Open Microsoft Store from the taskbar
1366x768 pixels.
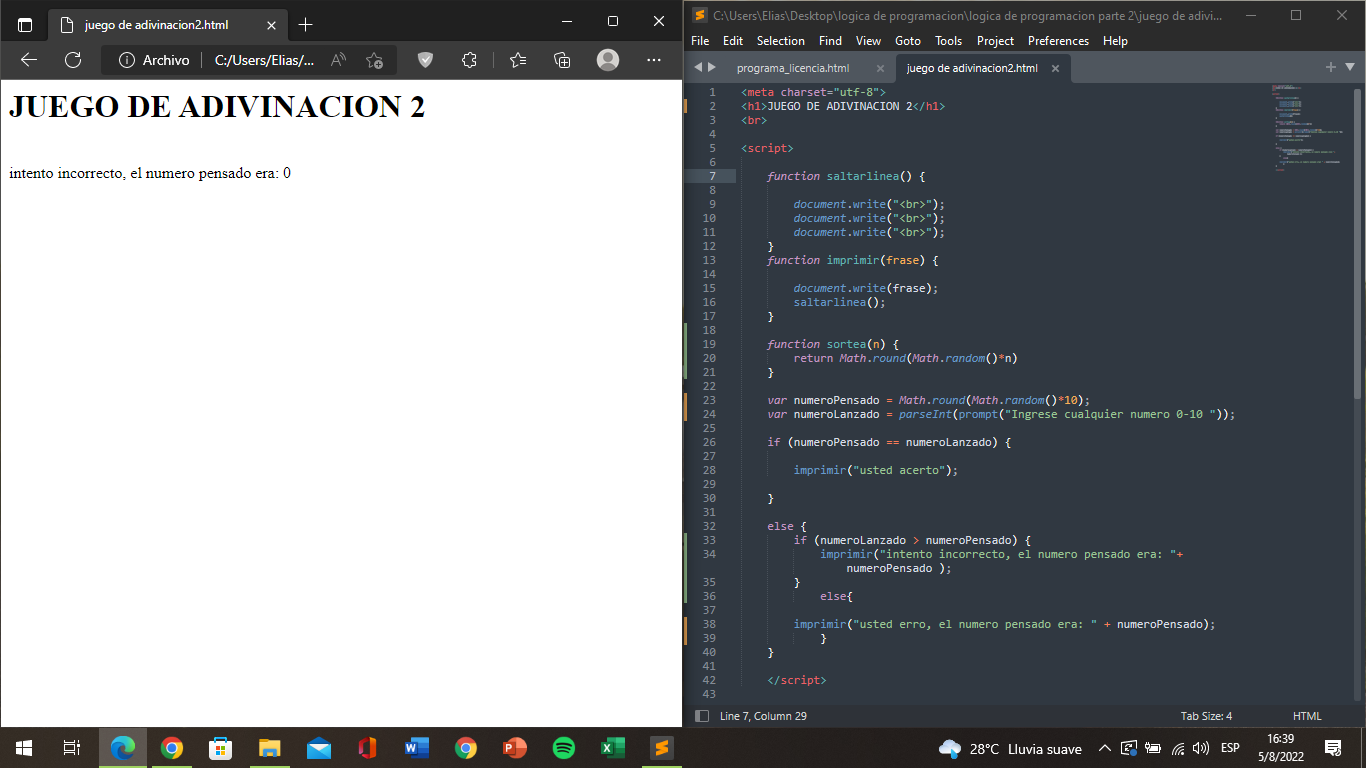[x=220, y=748]
